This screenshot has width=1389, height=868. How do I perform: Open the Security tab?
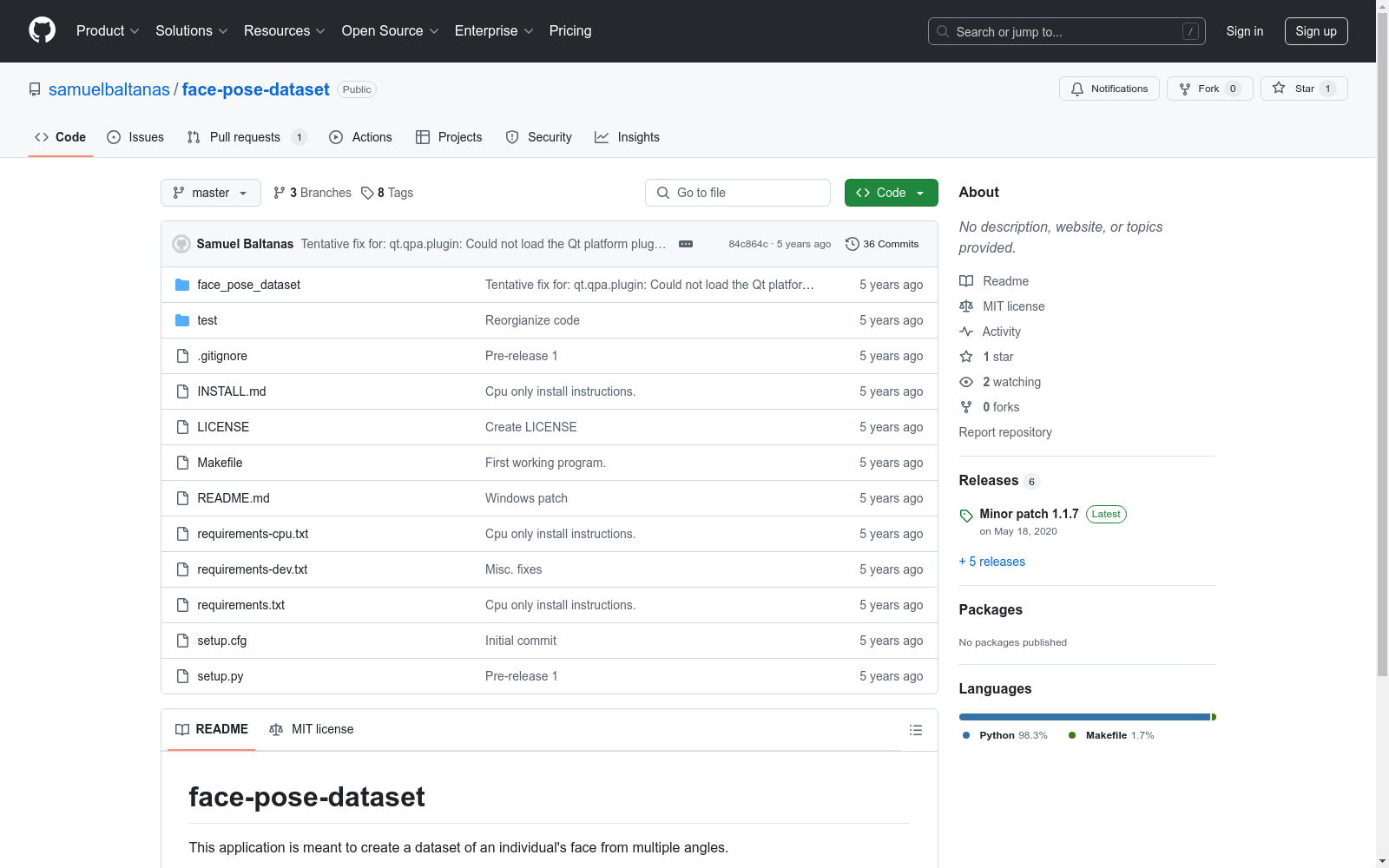[x=539, y=137]
